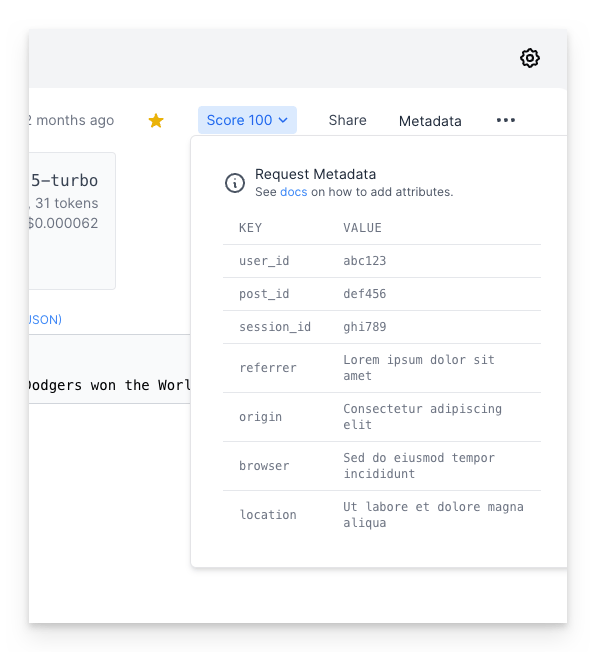Viewport: 596px width, 652px height.
Task: Select the def456 value
Action: tap(364, 294)
